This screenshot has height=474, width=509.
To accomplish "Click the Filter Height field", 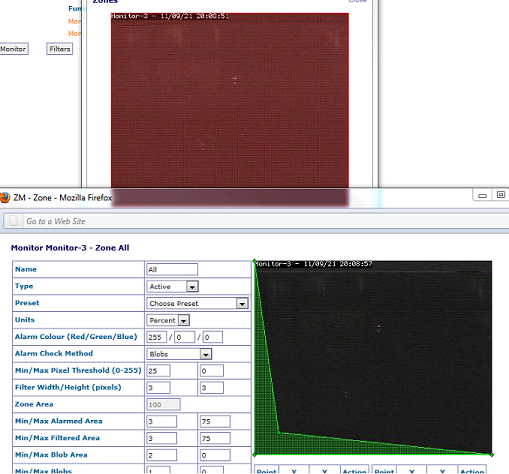I will coord(212,388).
